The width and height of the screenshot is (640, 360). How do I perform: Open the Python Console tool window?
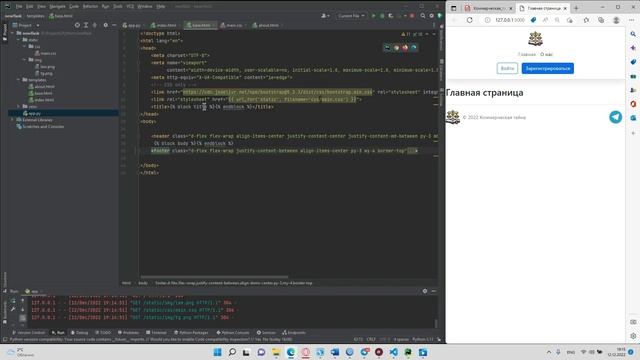(x=233, y=333)
